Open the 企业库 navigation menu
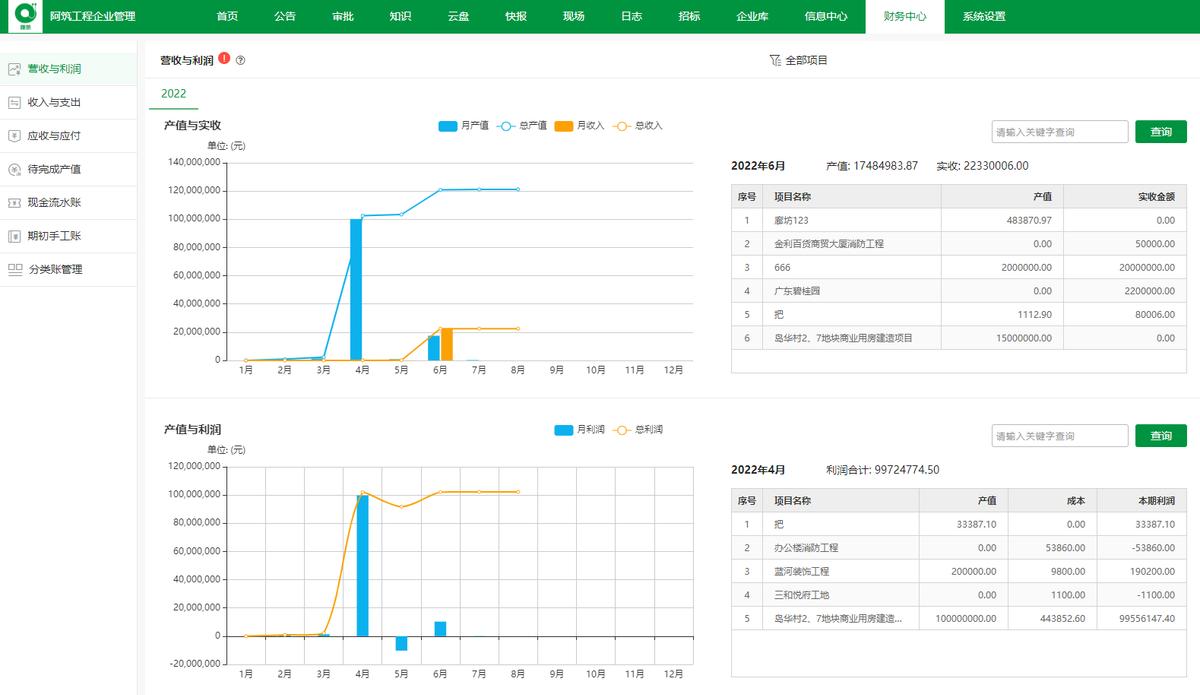This screenshot has height=695, width=1200. (x=748, y=16)
